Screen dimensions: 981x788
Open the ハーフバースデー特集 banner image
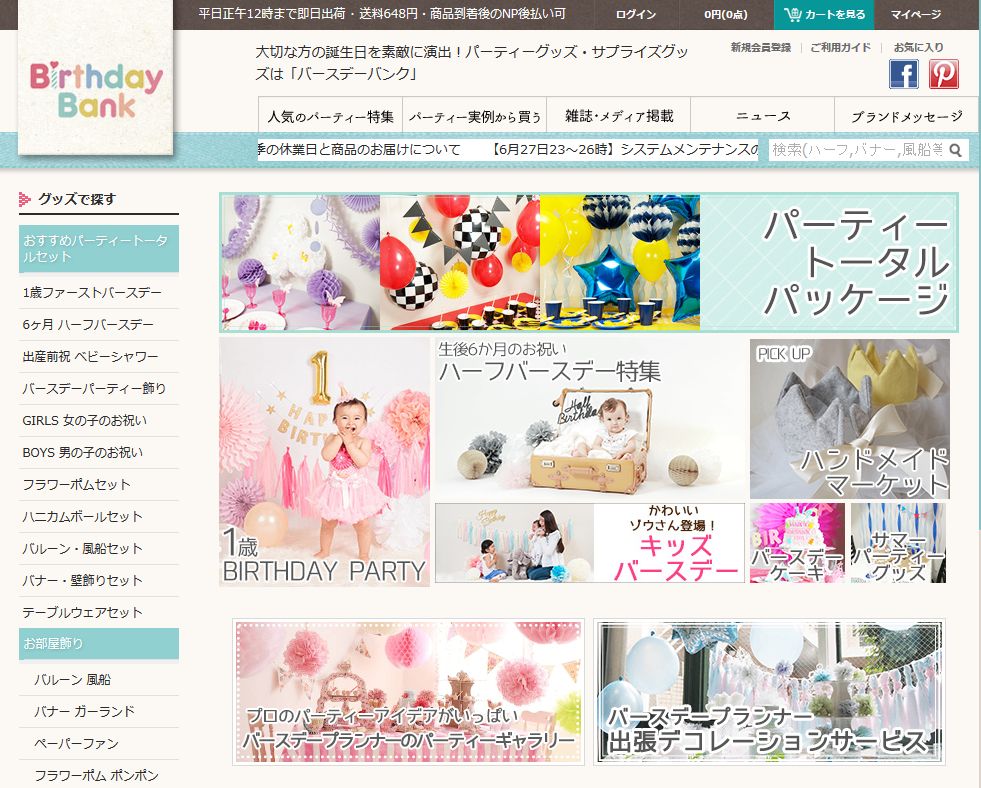coord(590,418)
